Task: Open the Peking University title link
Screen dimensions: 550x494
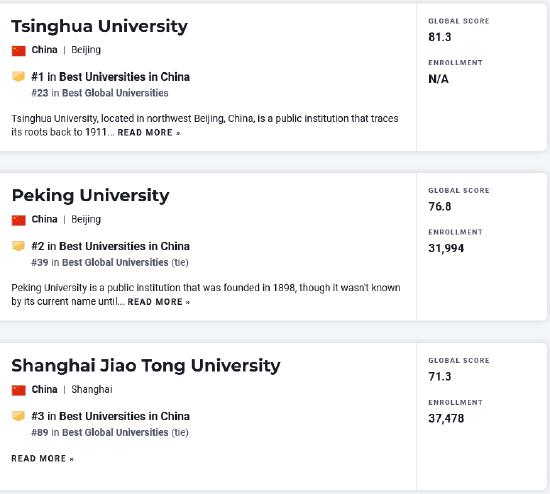Action: coord(90,196)
